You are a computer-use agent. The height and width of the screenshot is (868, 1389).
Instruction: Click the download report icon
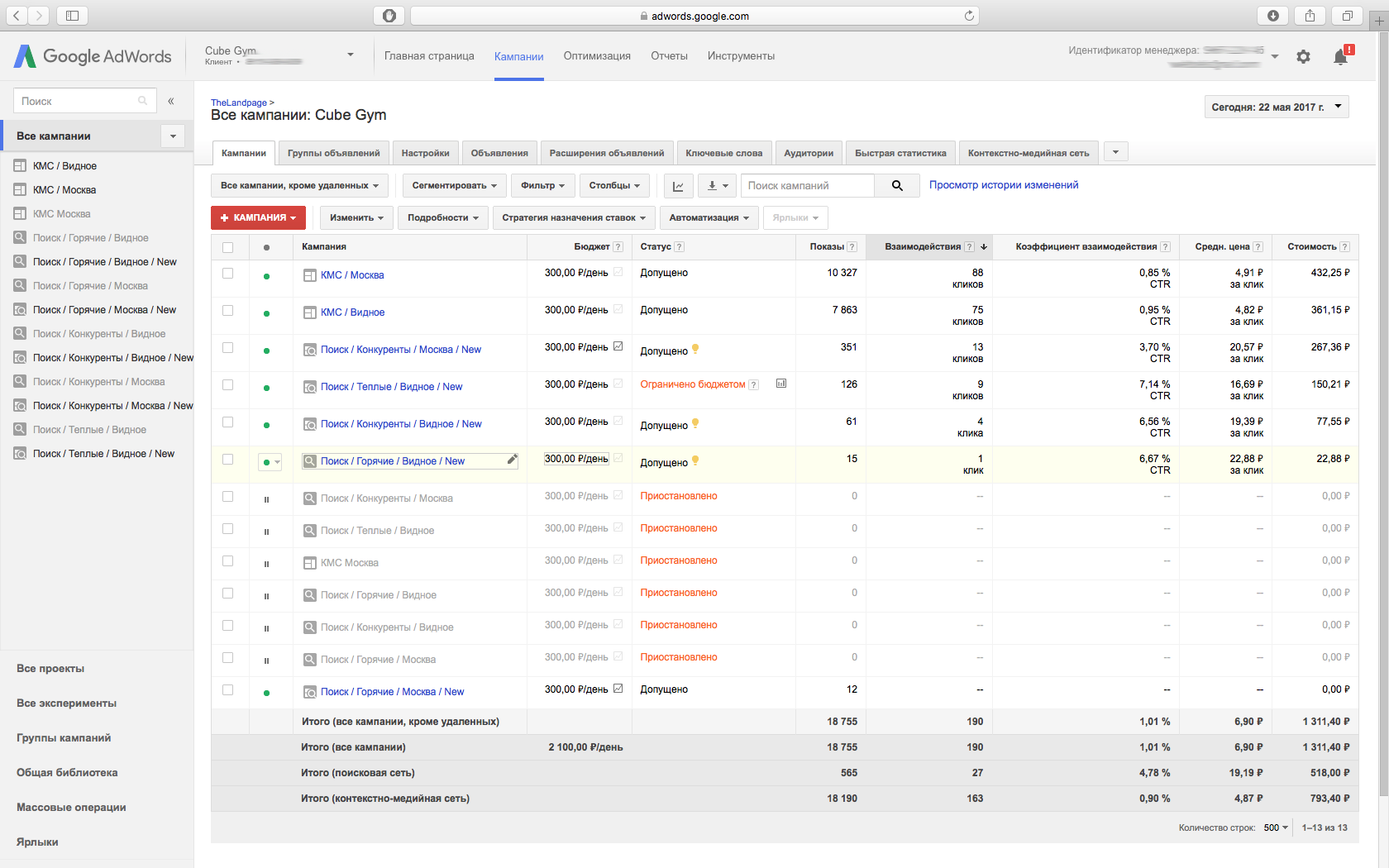pos(717,186)
